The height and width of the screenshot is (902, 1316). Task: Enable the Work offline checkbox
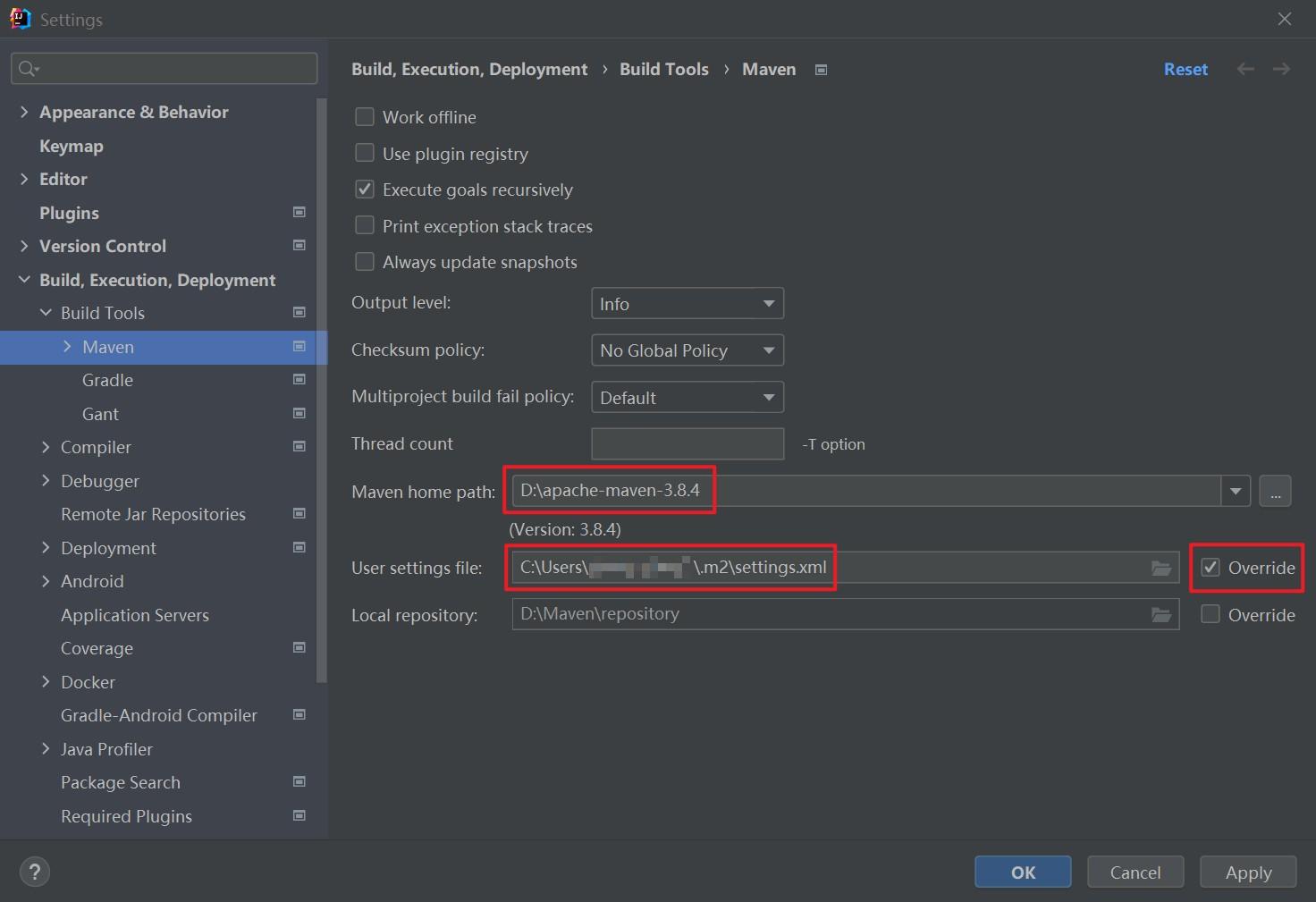365,117
